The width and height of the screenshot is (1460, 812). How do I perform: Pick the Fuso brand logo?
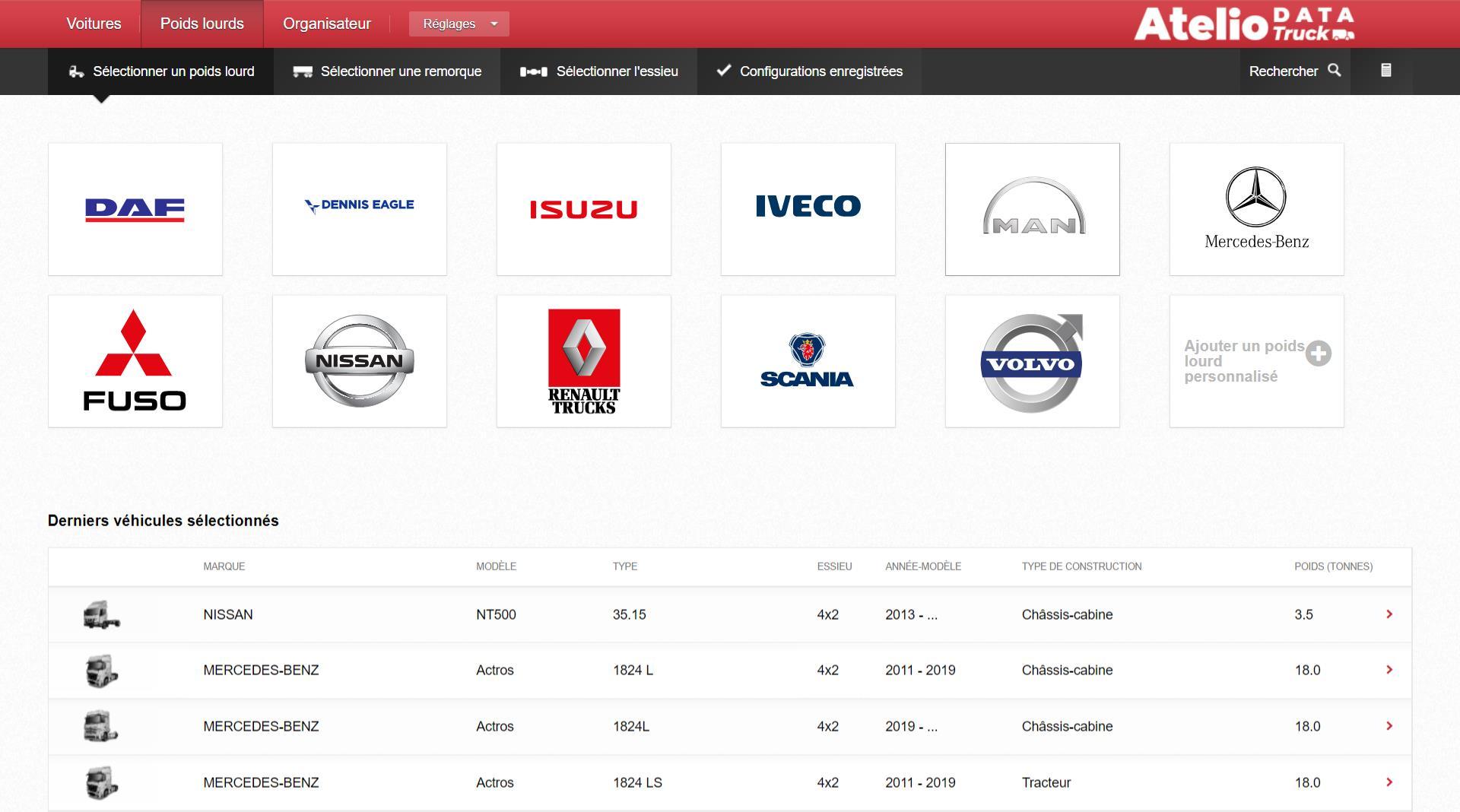(135, 361)
